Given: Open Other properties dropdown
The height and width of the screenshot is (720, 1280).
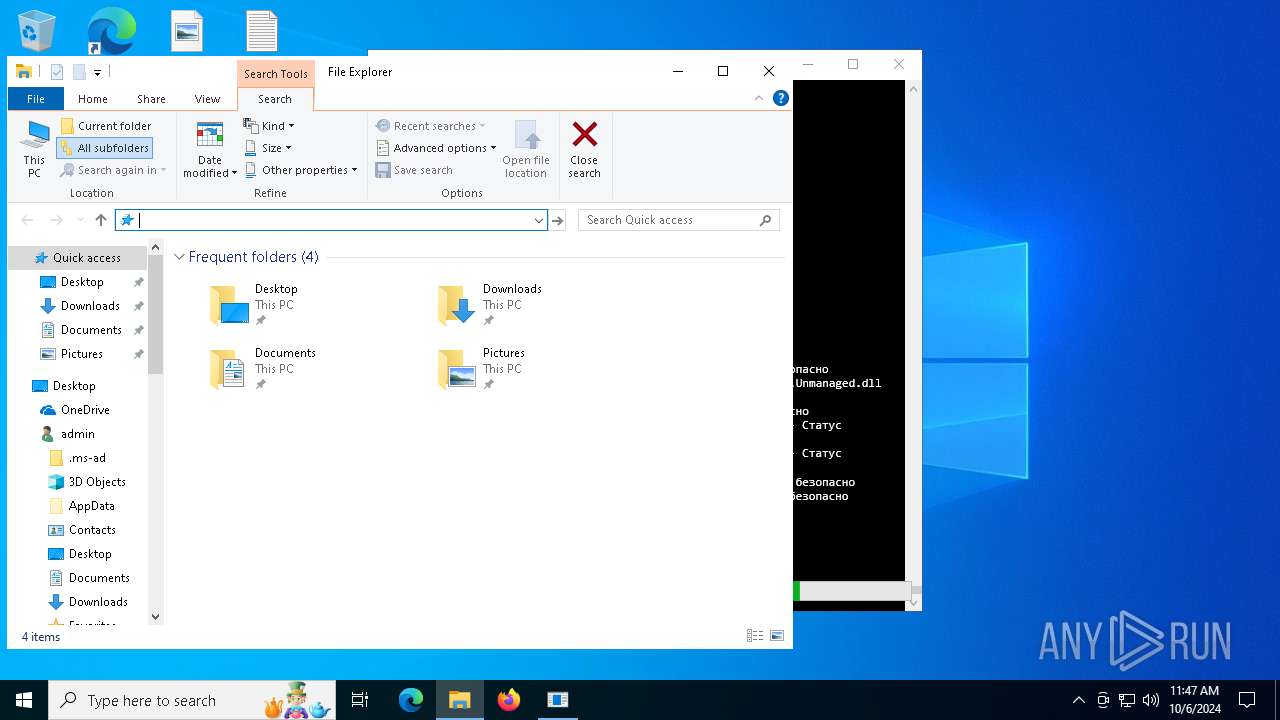Looking at the screenshot, I should click(x=301, y=170).
